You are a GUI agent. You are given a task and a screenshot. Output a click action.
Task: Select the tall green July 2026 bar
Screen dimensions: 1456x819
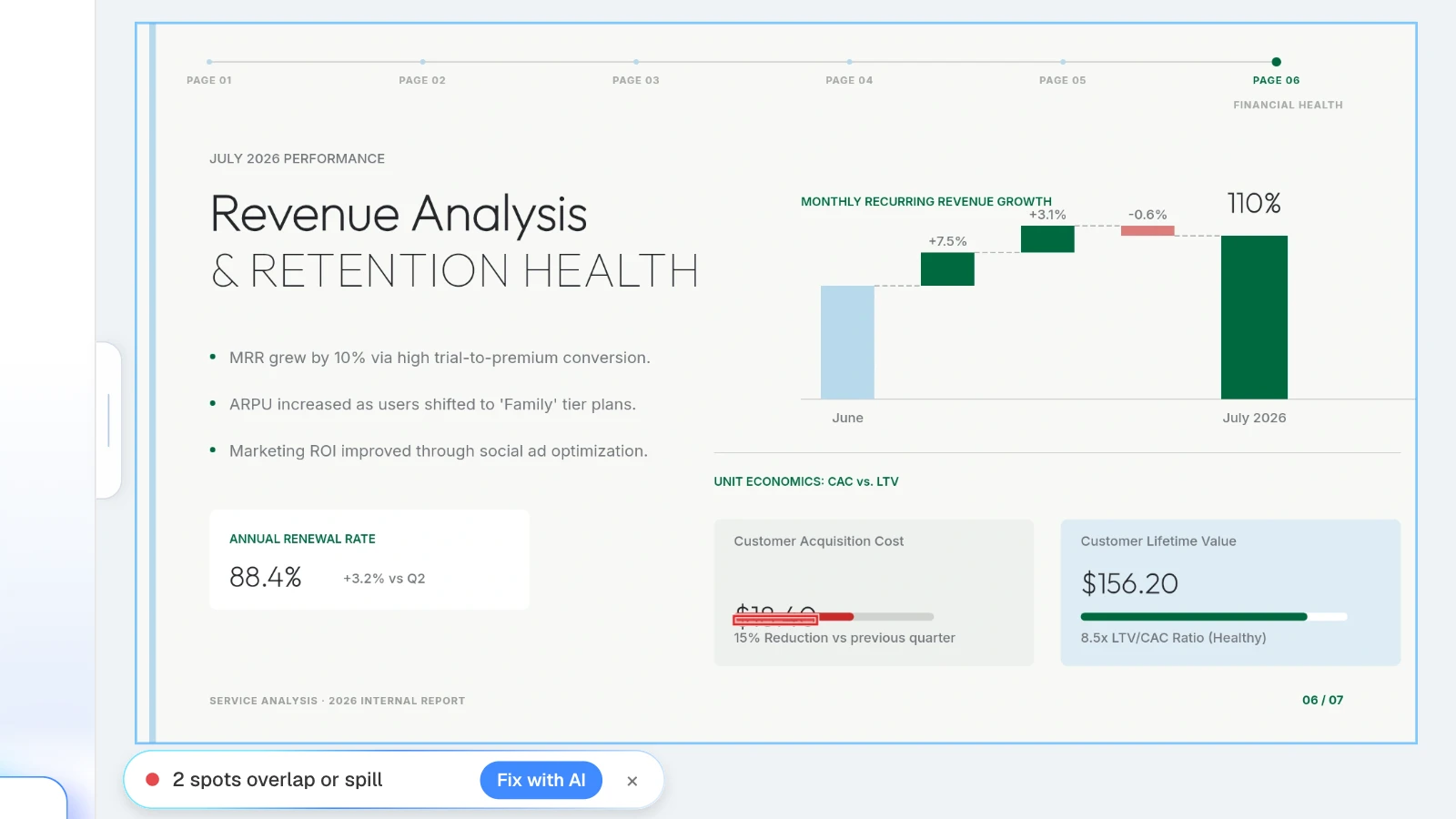click(x=1254, y=317)
